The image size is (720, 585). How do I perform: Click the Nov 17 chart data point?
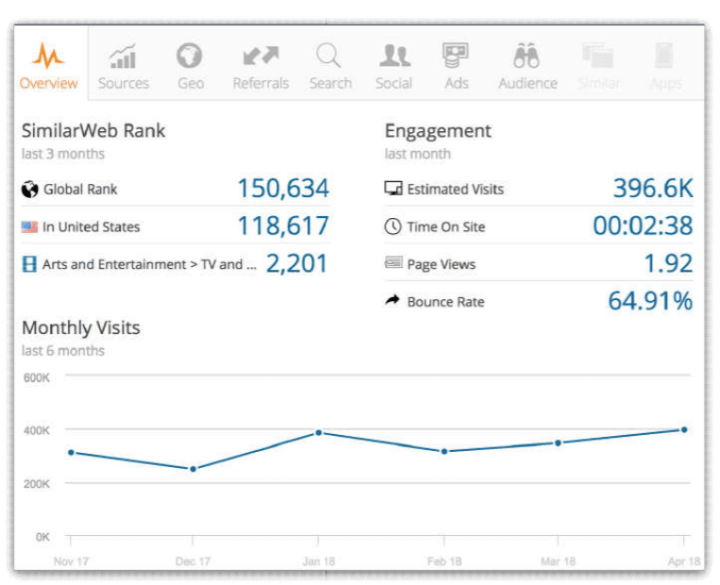pos(71,452)
